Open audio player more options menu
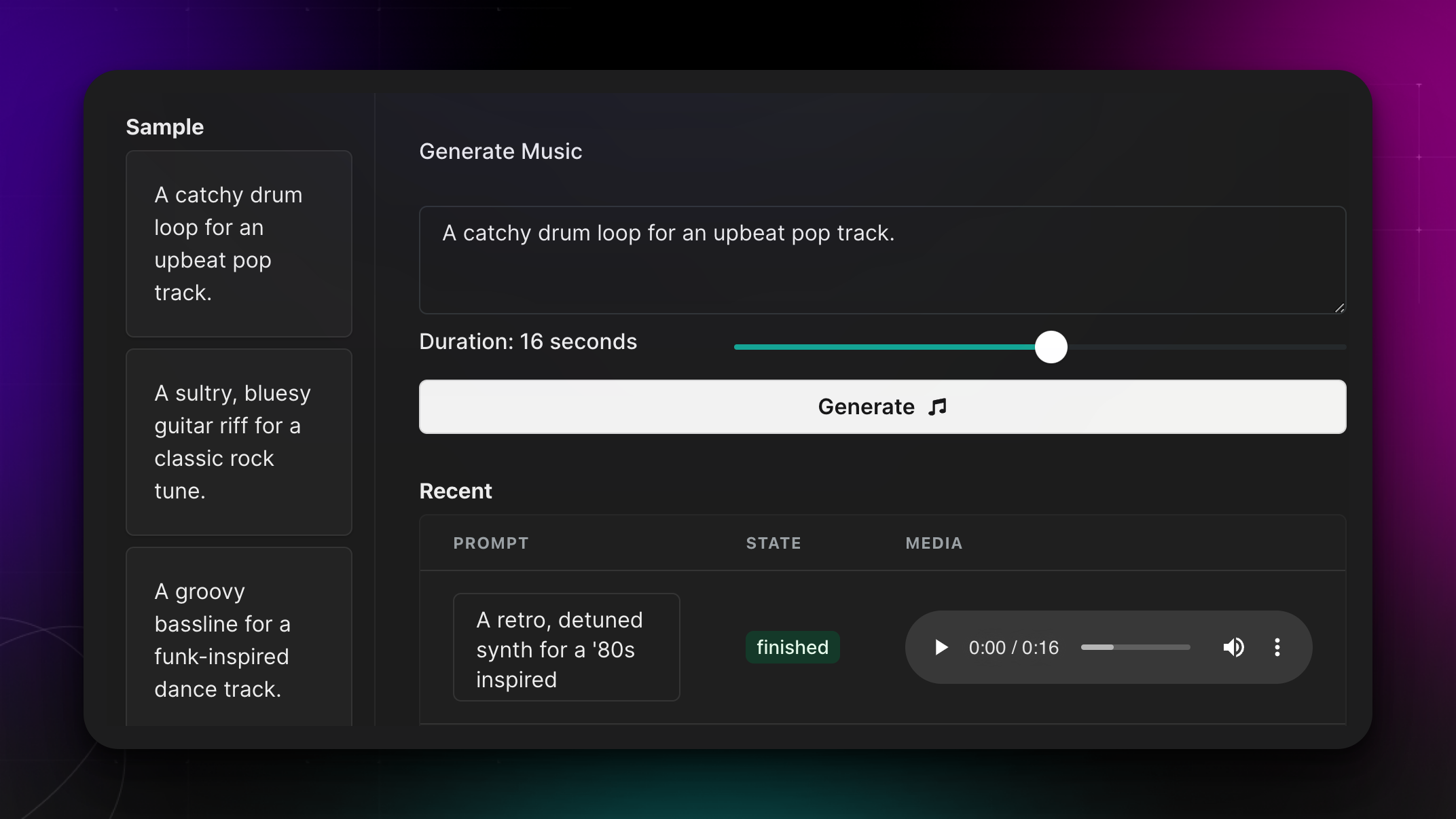1456x819 pixels. pos(1277,647)
